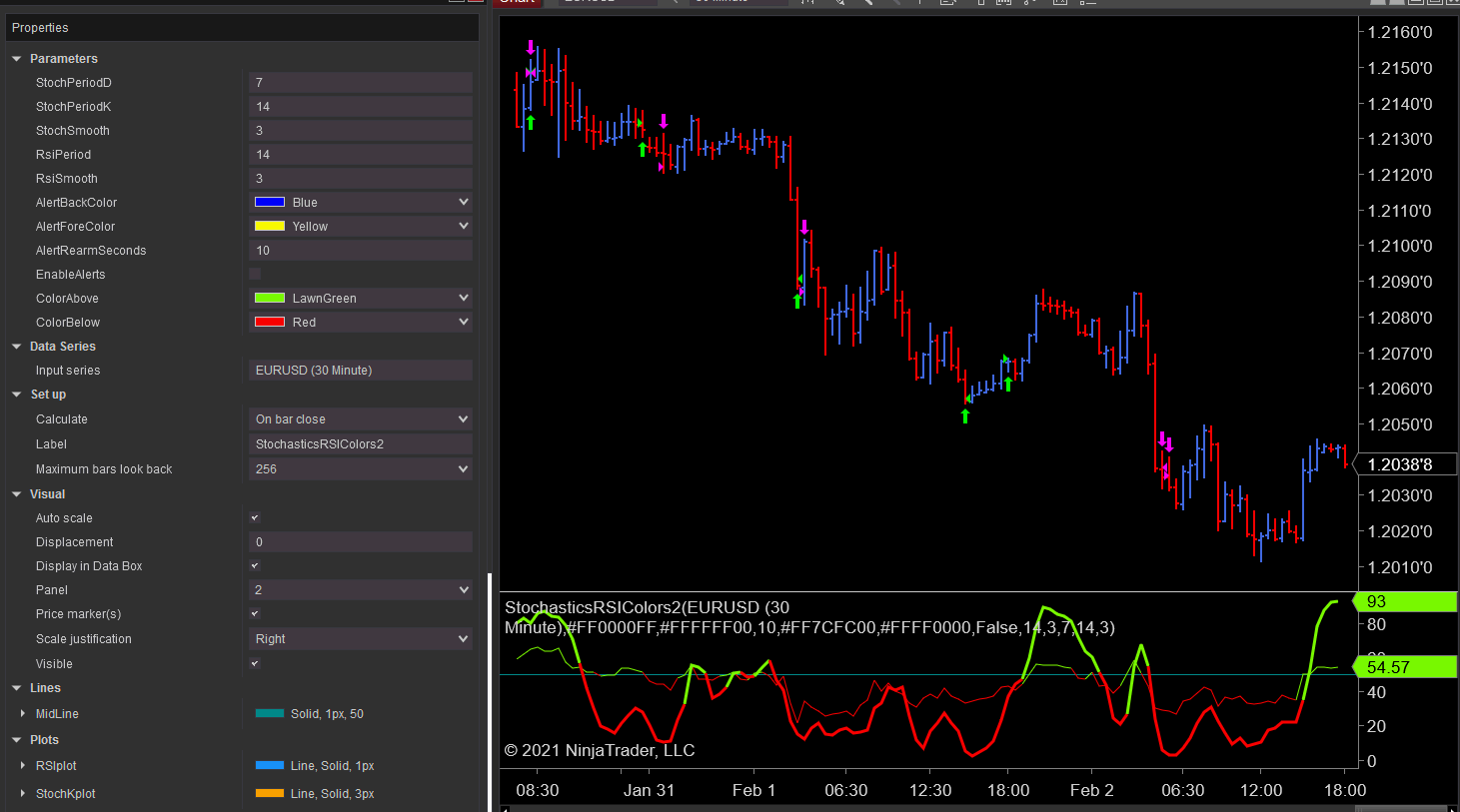1460x812 pixels.
Task: Click the 'Feb 2' date label on time axis
Action: pos(1091,790)
